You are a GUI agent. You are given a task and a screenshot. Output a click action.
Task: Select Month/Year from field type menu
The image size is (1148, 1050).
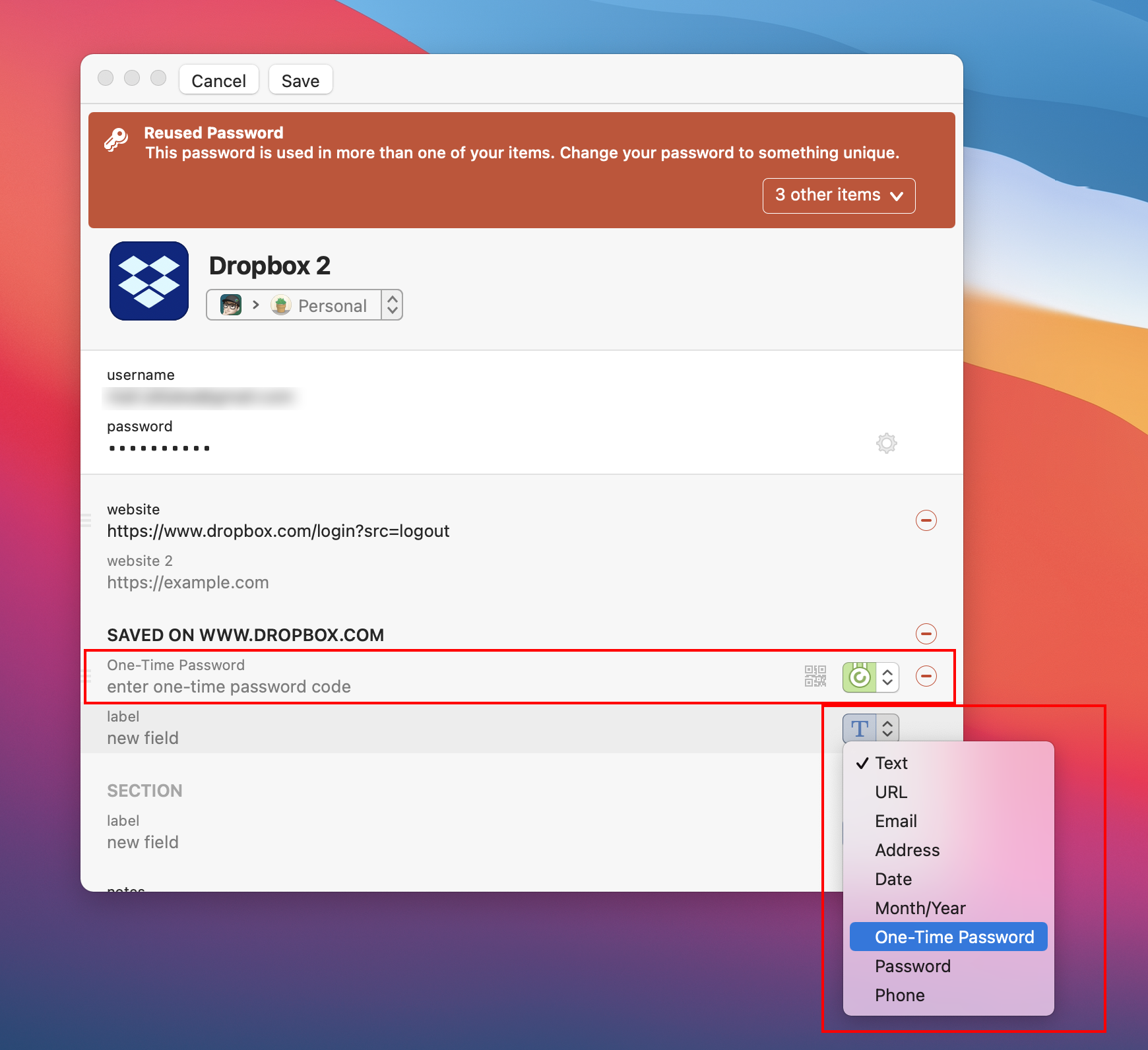pos(949,908)
